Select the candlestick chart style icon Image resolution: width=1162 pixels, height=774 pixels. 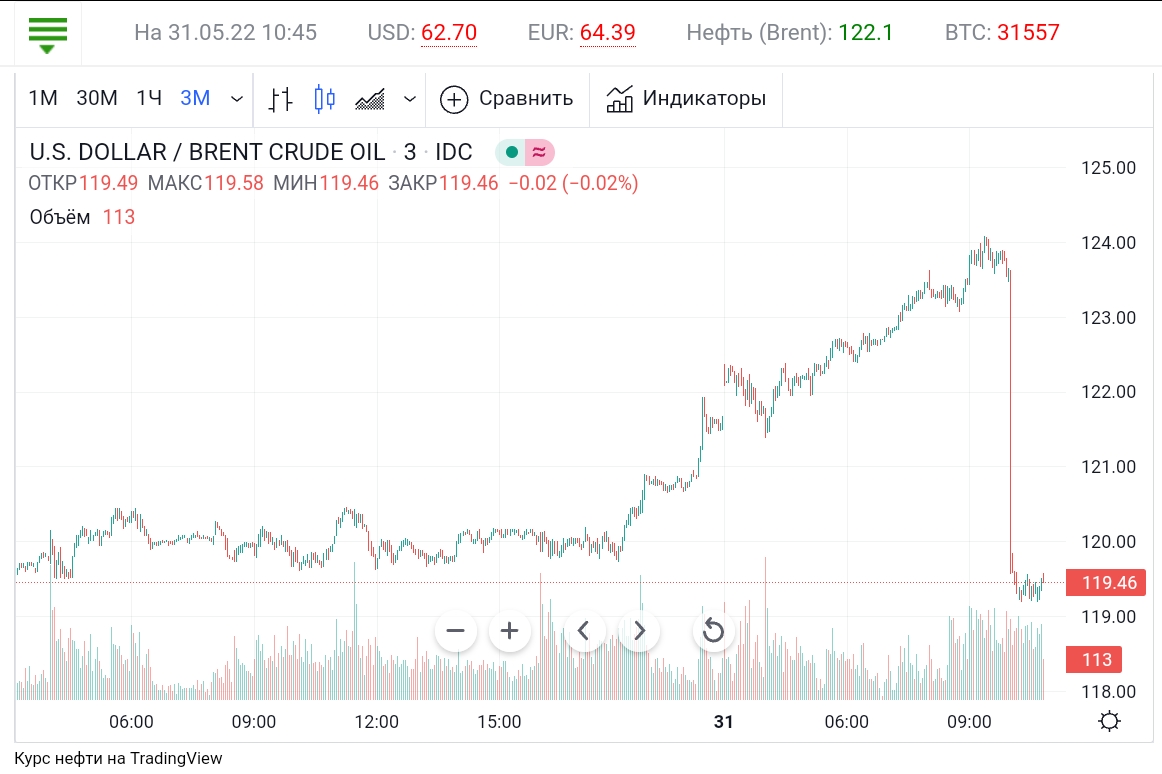325,99
